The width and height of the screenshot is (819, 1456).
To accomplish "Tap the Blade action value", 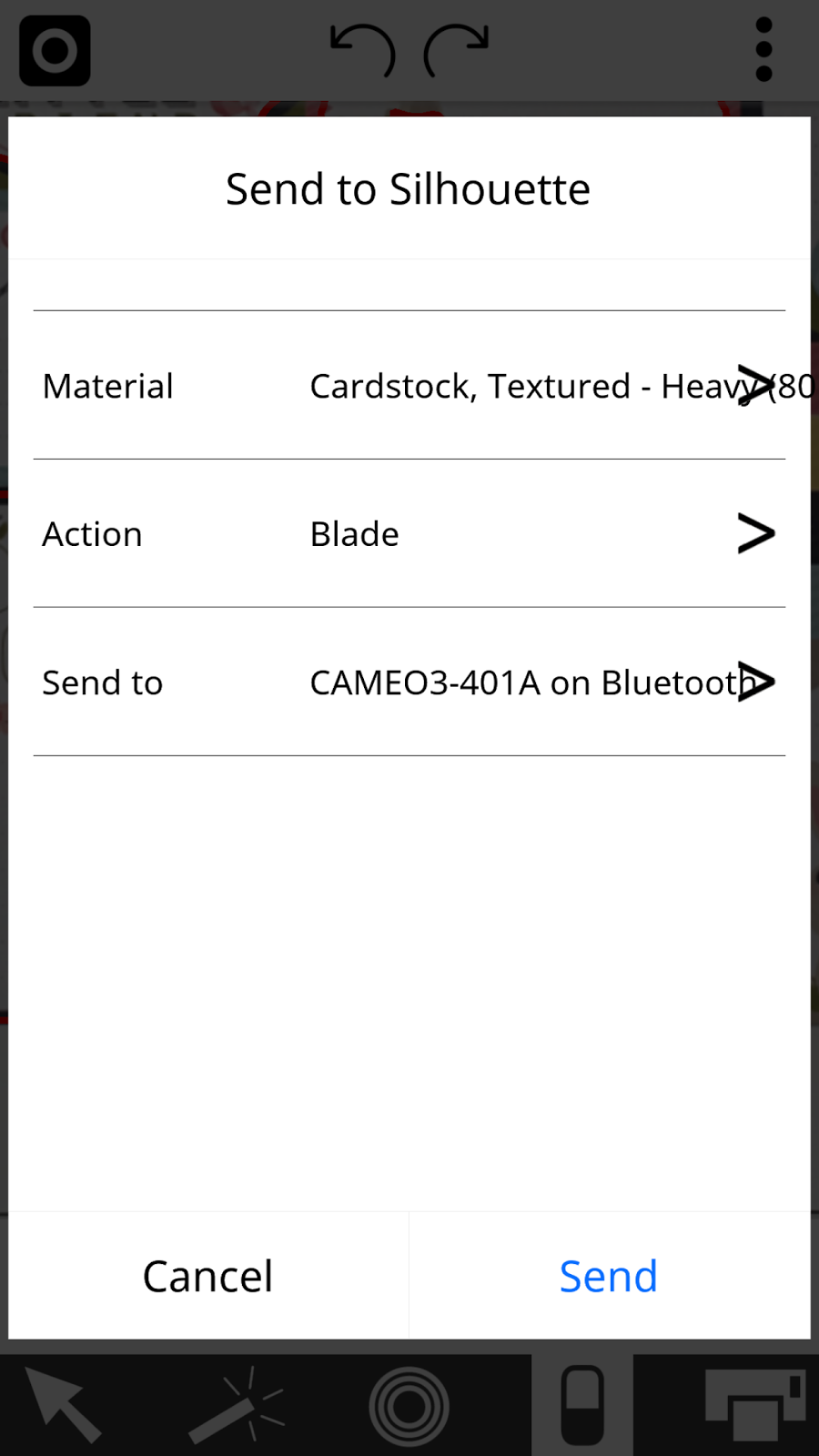I will pyautogui.click(x=354, y=534).
